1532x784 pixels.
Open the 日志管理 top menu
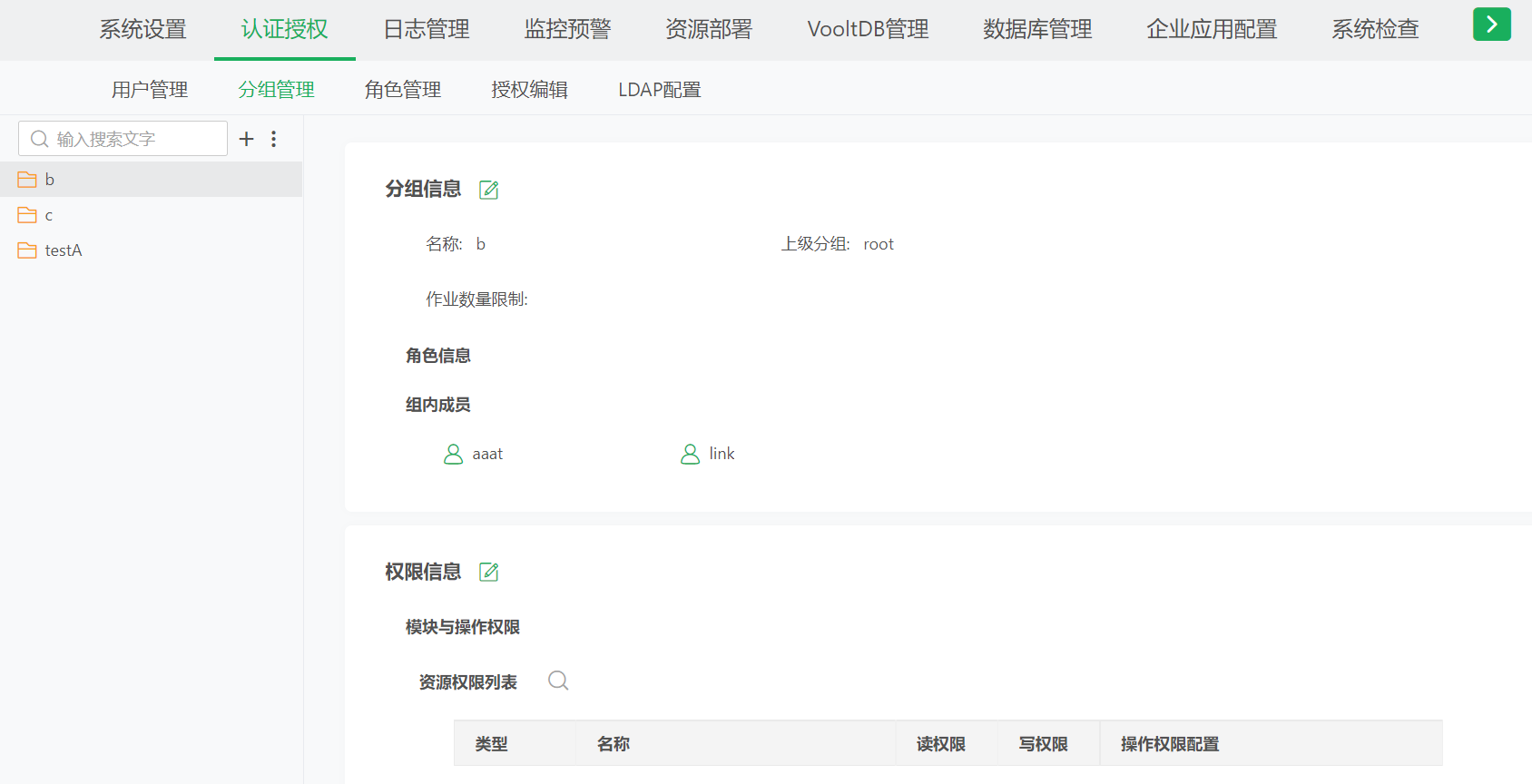(x=427, y=29)
